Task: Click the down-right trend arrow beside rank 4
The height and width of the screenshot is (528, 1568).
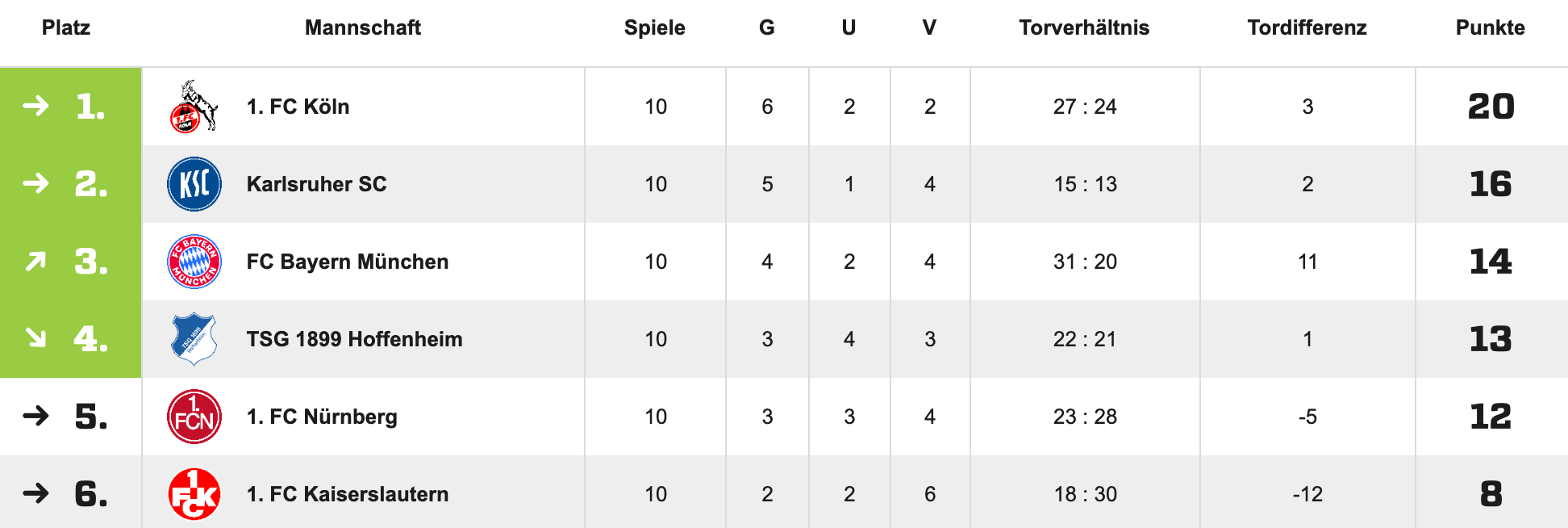Action: [35, 337]
